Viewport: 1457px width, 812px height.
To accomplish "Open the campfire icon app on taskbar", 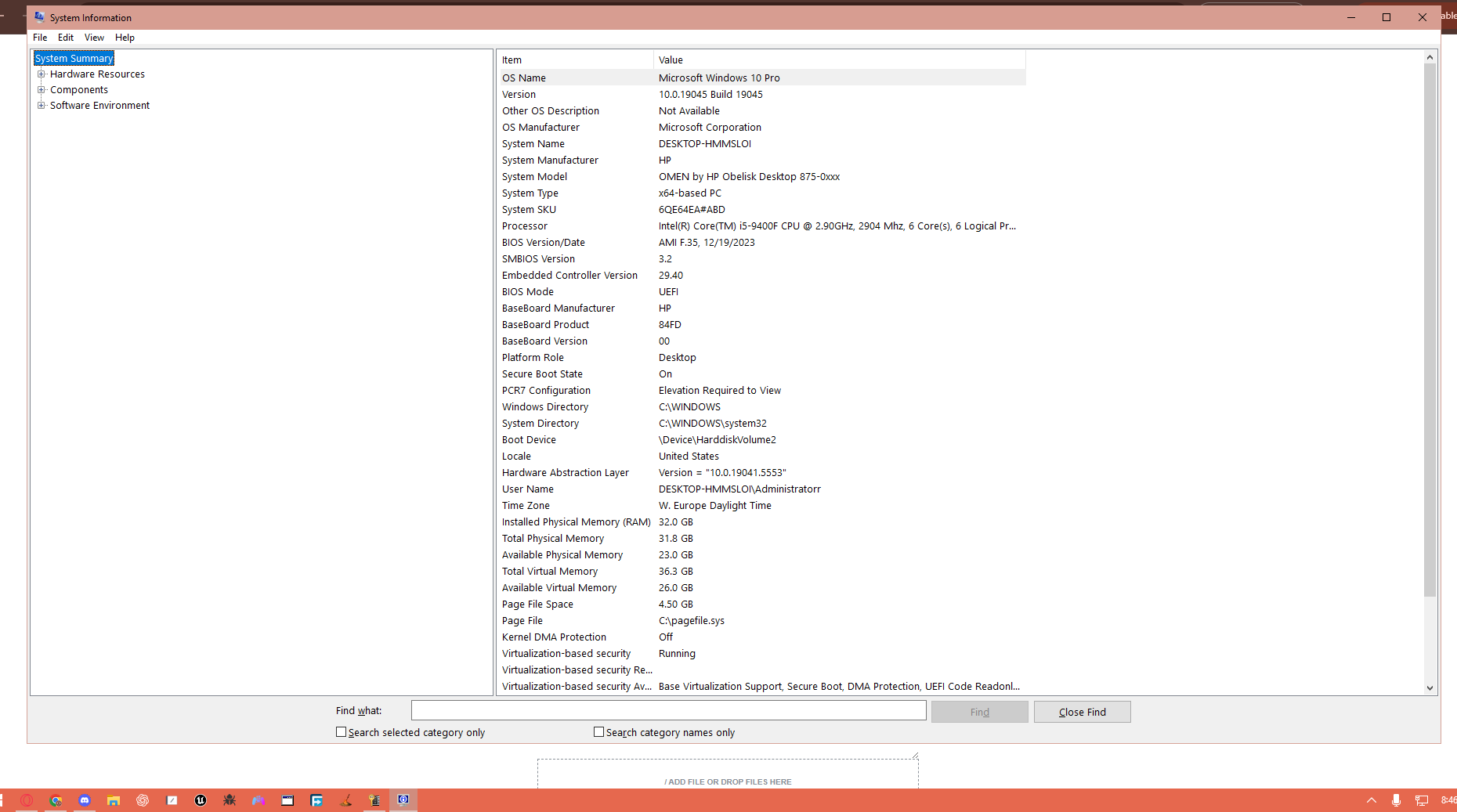I will pyautogui.click(x=345, y=800).
